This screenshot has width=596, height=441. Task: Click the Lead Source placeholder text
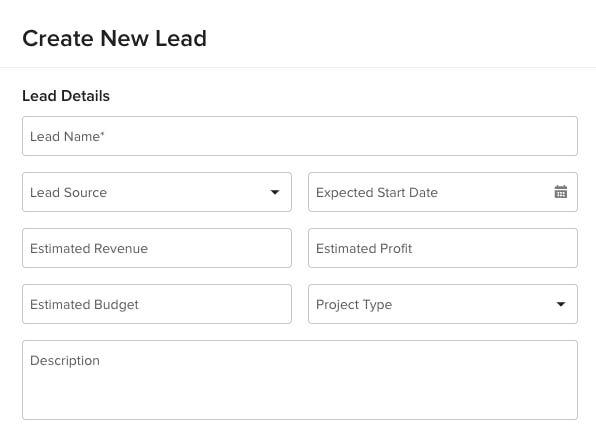point(68,192)
